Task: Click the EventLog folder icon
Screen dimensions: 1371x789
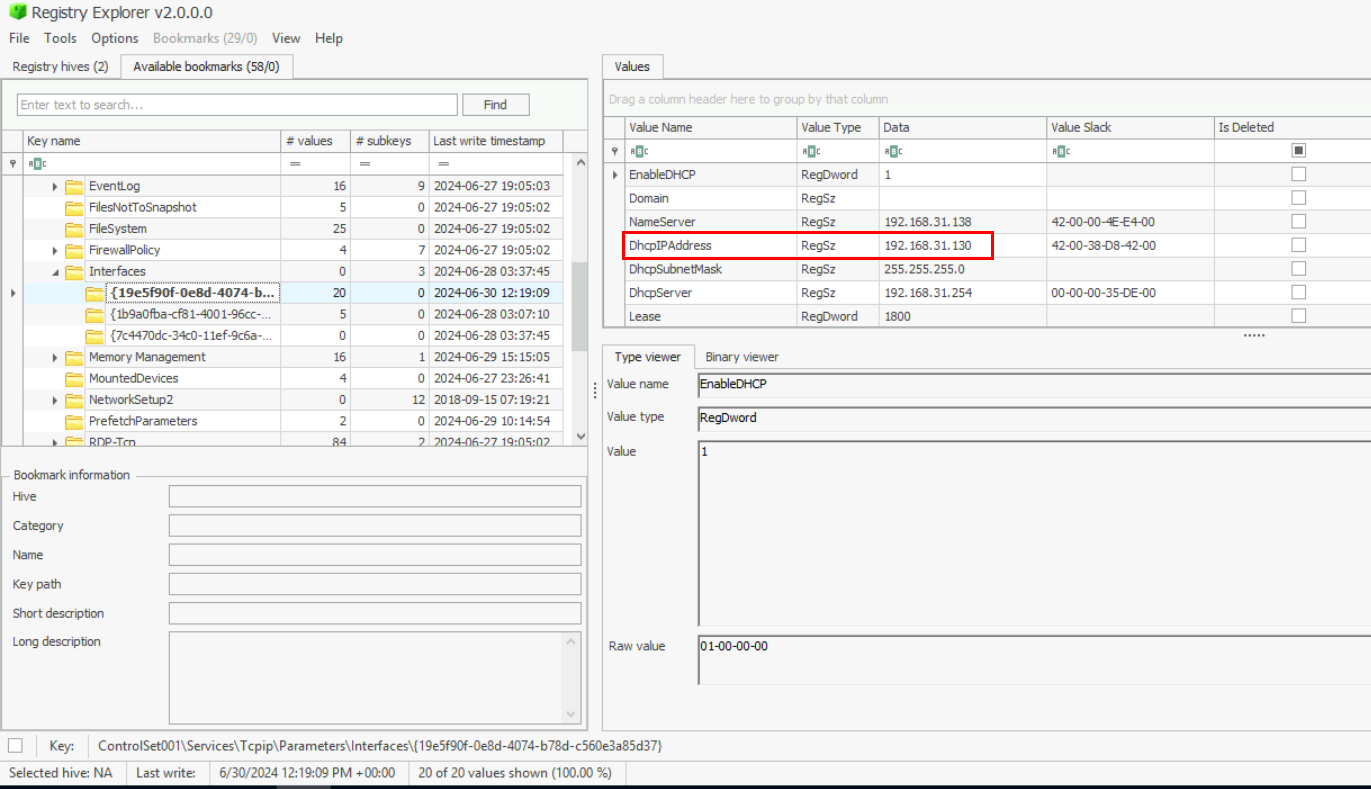Action: point(74,186)
